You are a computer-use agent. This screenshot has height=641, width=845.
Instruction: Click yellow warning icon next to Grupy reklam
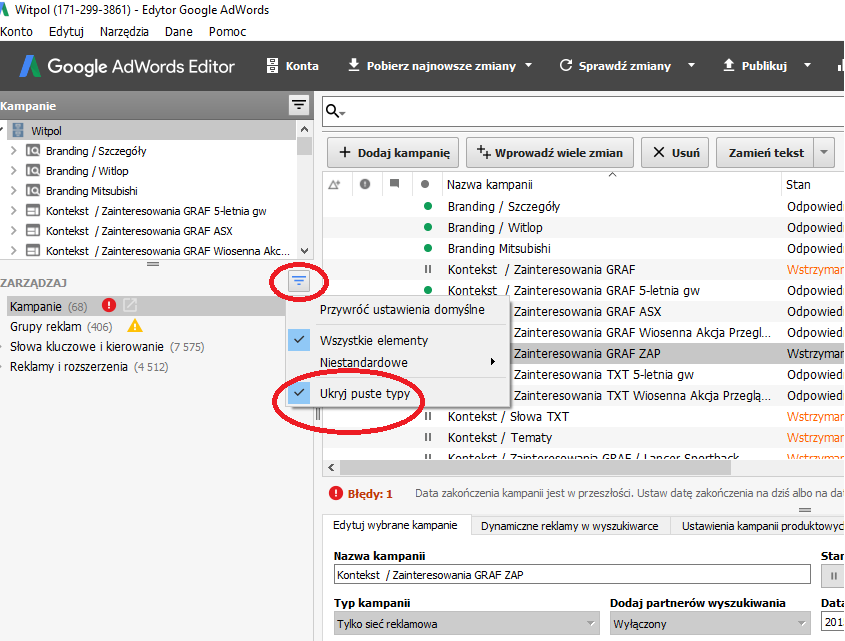coord(135,326)
